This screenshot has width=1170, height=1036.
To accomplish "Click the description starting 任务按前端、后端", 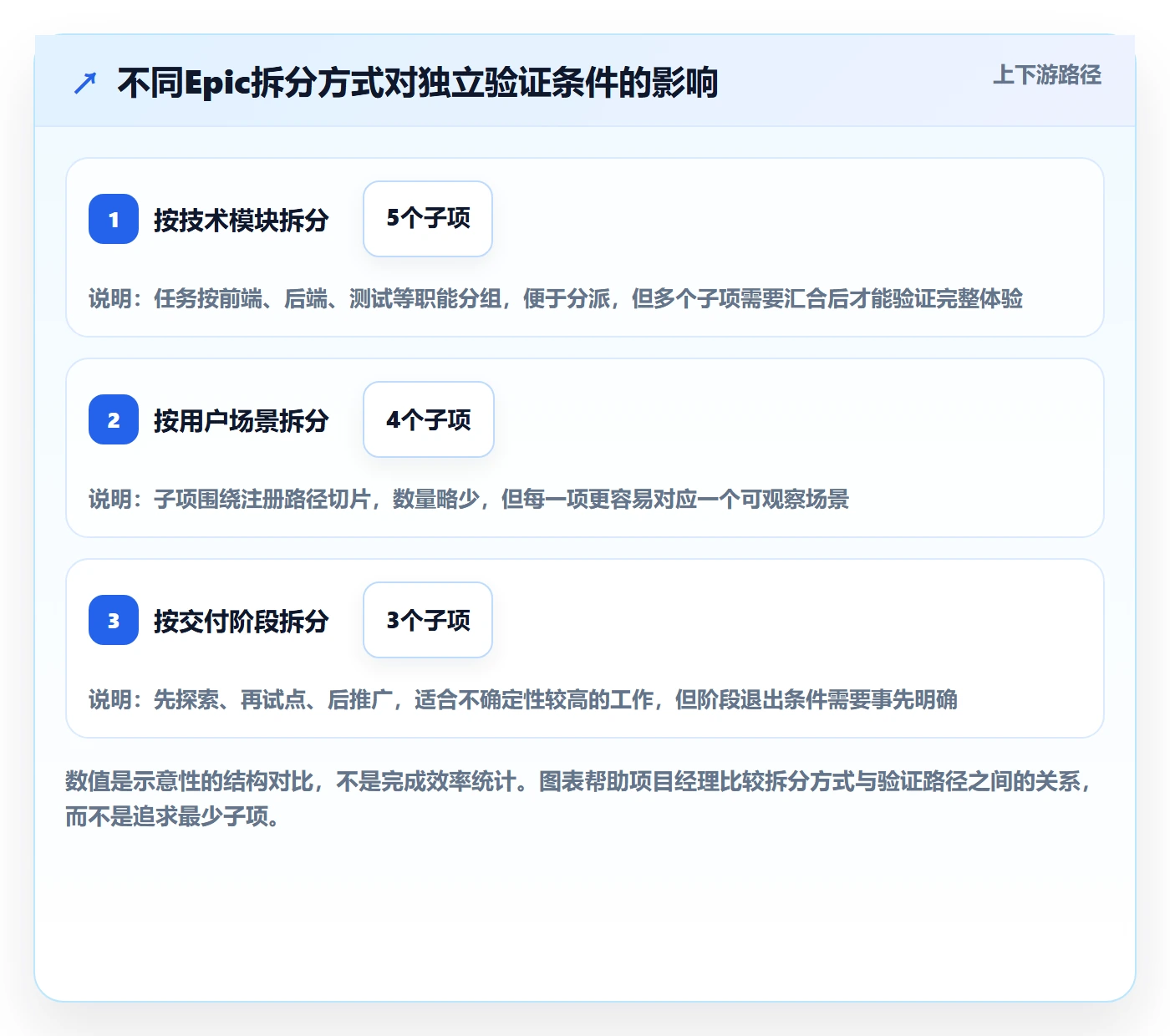I will pos(556,298).
